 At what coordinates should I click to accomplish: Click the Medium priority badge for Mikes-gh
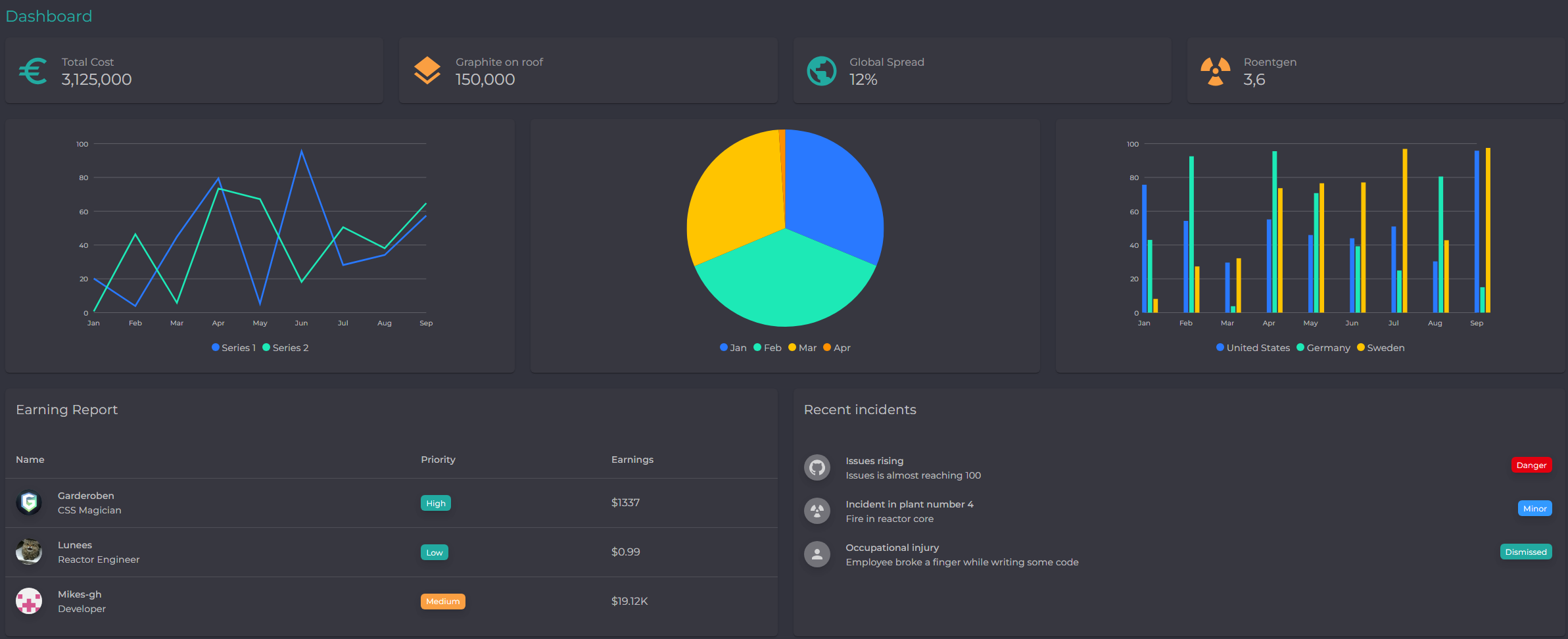(443, 602)
